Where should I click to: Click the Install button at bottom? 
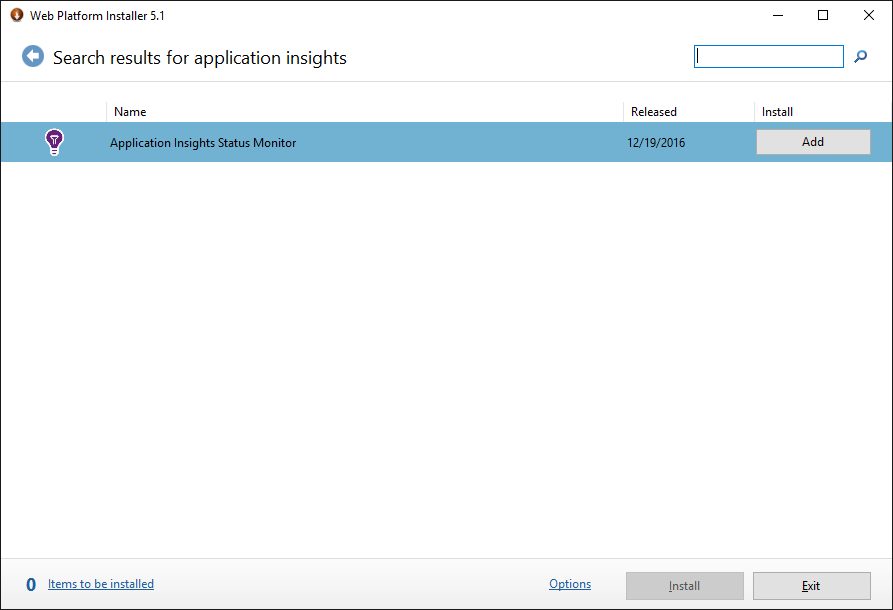tap(685, 586)
